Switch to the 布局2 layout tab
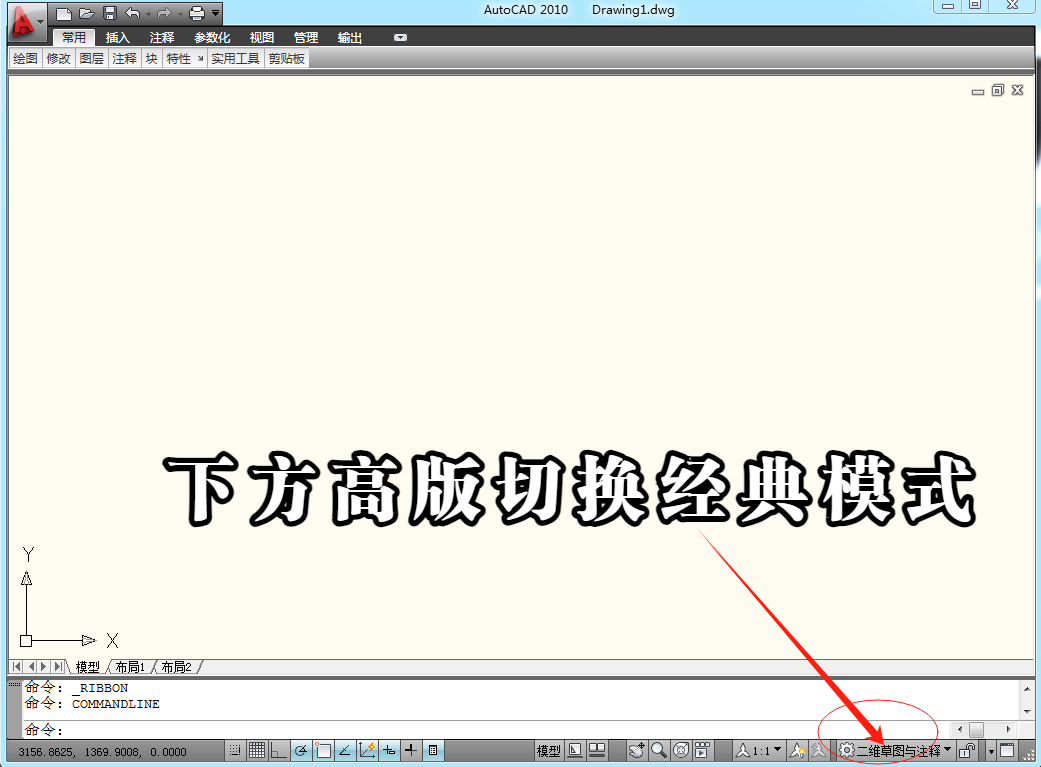 [177, 667]
